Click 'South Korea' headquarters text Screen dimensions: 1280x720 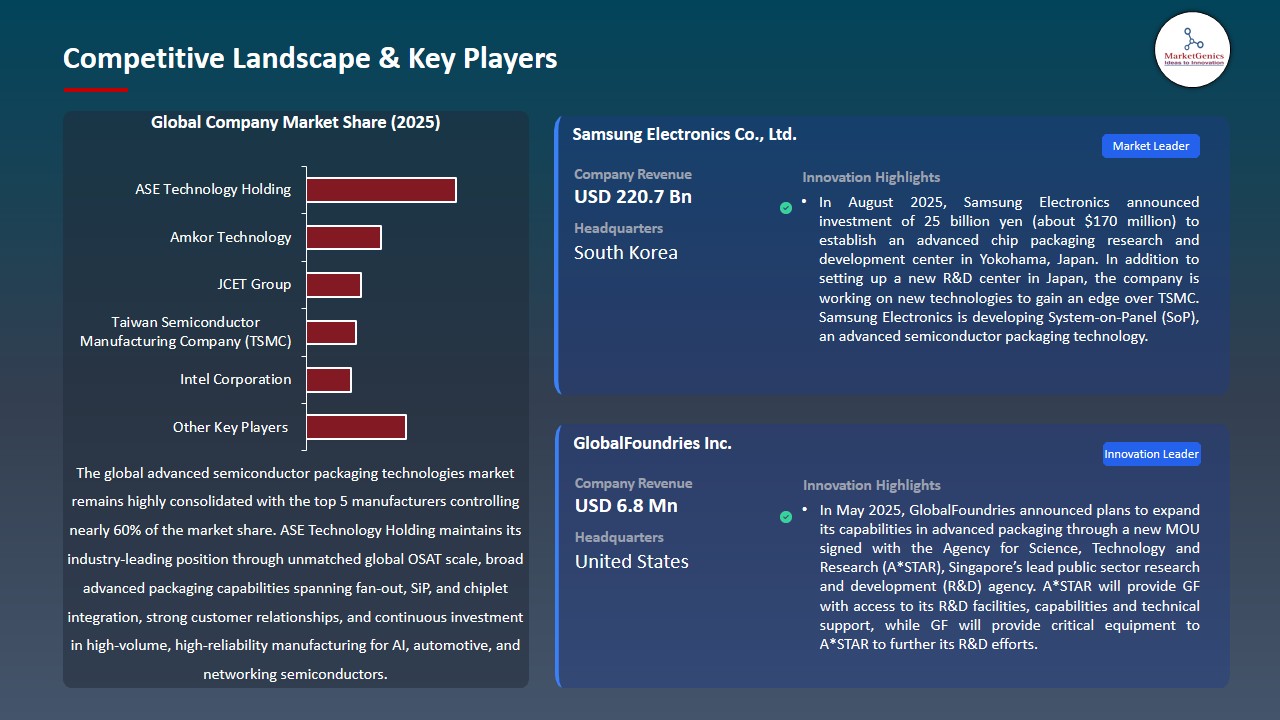click(x=626, y=253)
